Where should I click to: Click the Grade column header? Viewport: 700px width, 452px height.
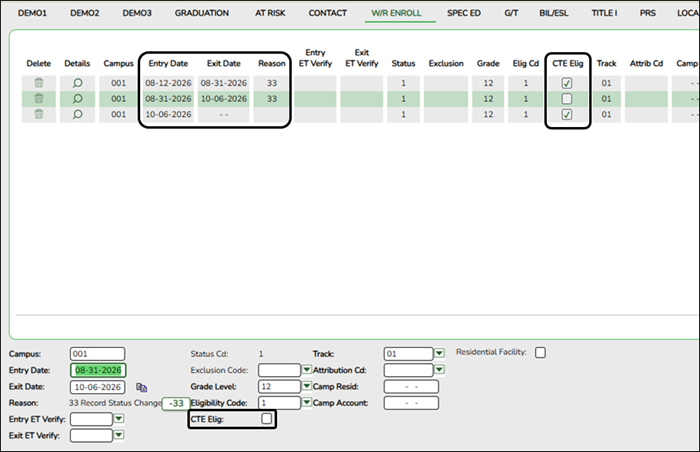coord(488,63)
